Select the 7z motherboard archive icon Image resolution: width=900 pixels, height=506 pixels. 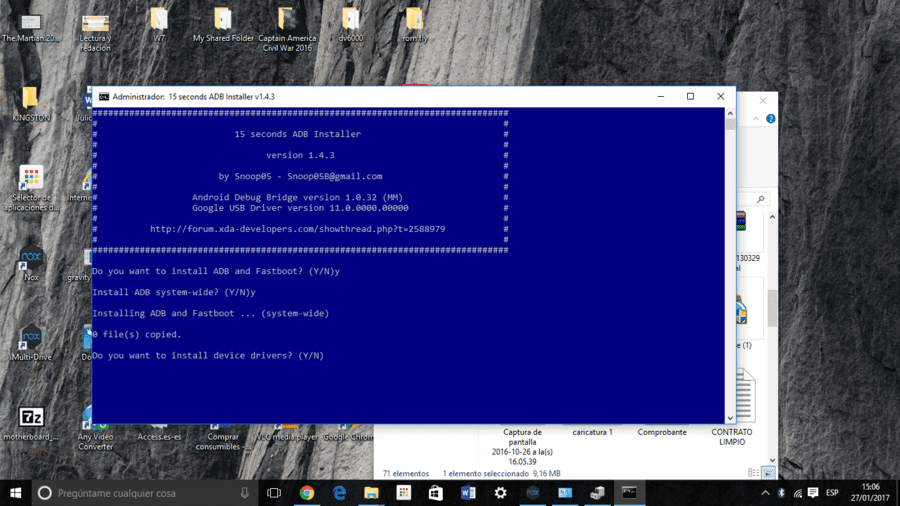click(31, 423)
